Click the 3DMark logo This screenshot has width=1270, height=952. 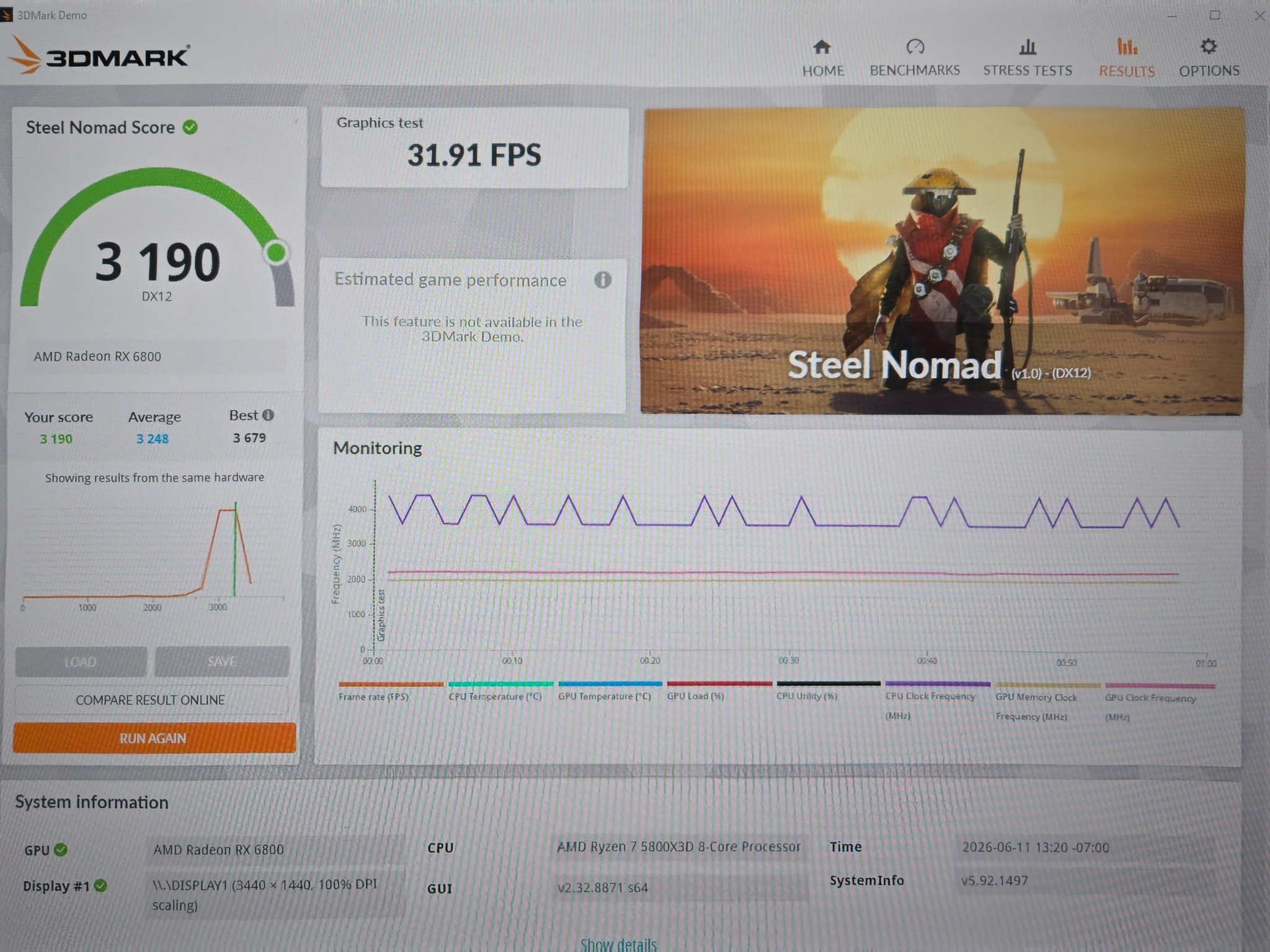pos(99,56)
